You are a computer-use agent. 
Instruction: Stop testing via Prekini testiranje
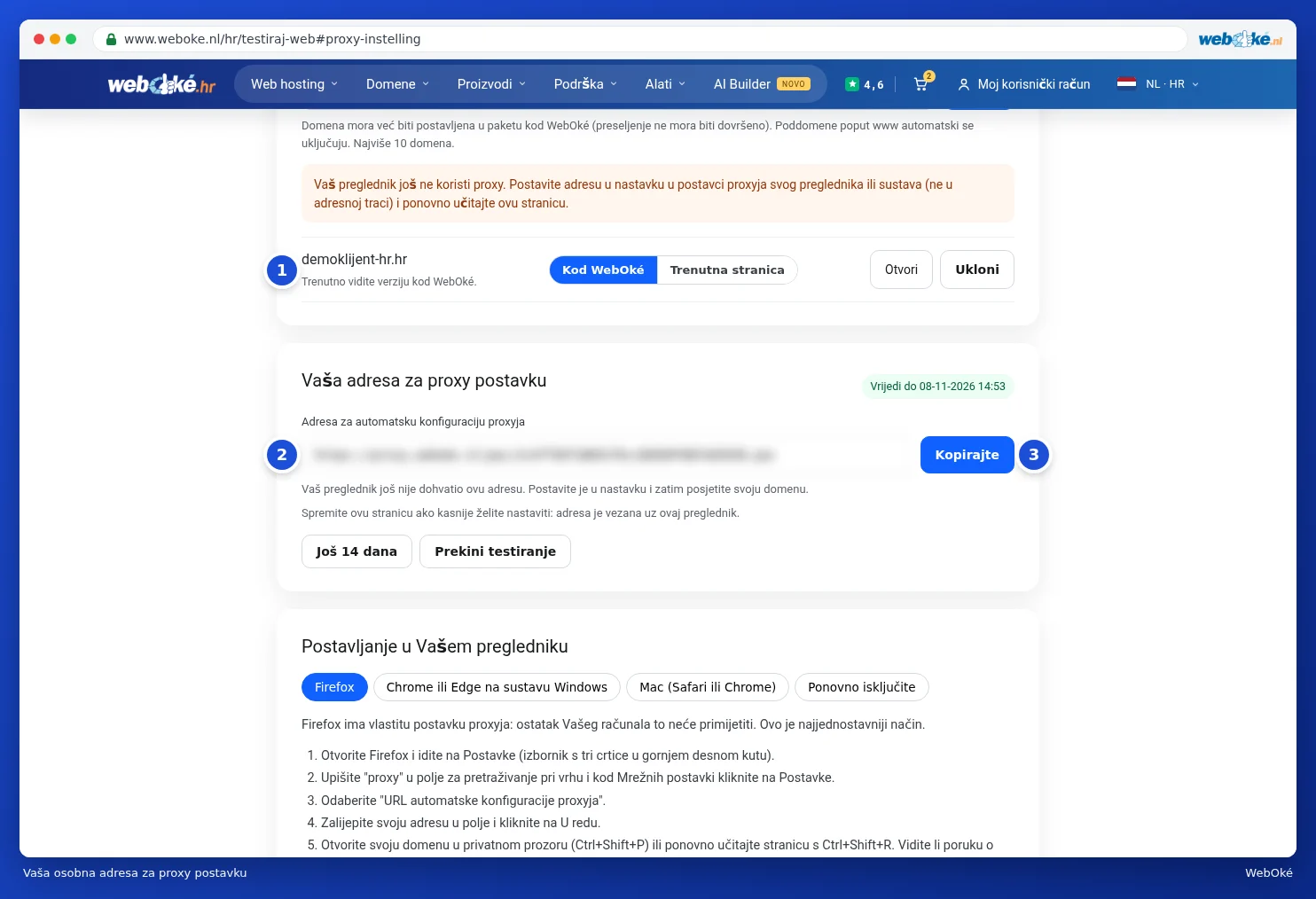pyautogui.click(x=495, y=551)
